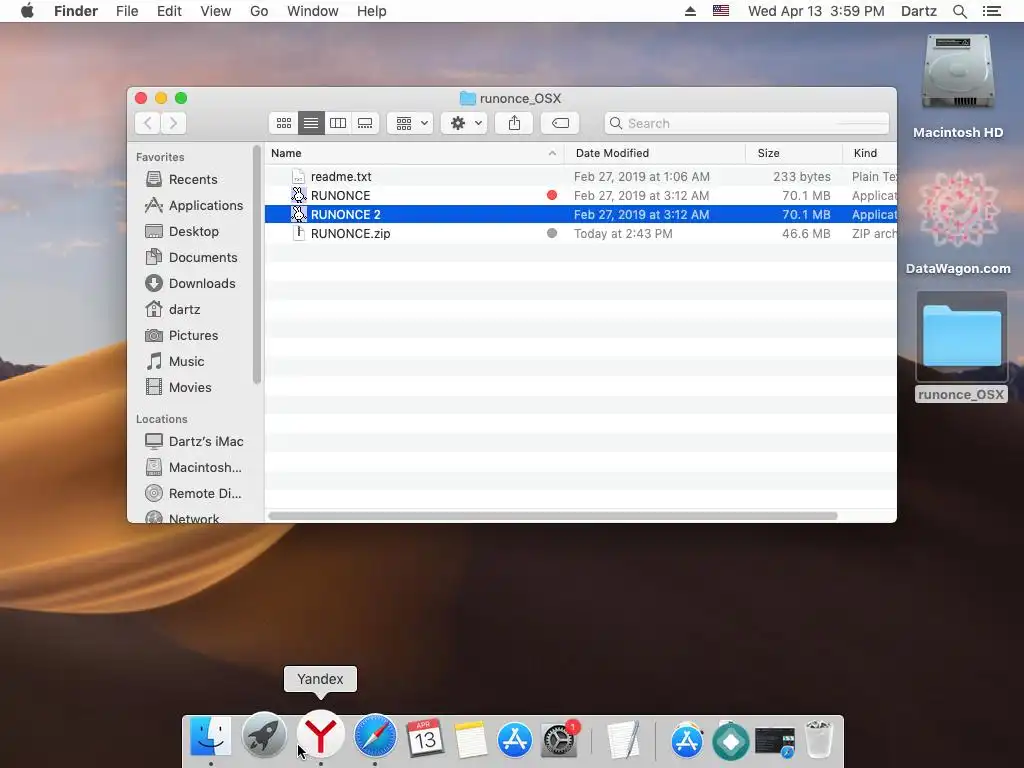Open the Go menu
Image resolution: width=1024 pixels, height=768 pixels.
tap(259, 11)
